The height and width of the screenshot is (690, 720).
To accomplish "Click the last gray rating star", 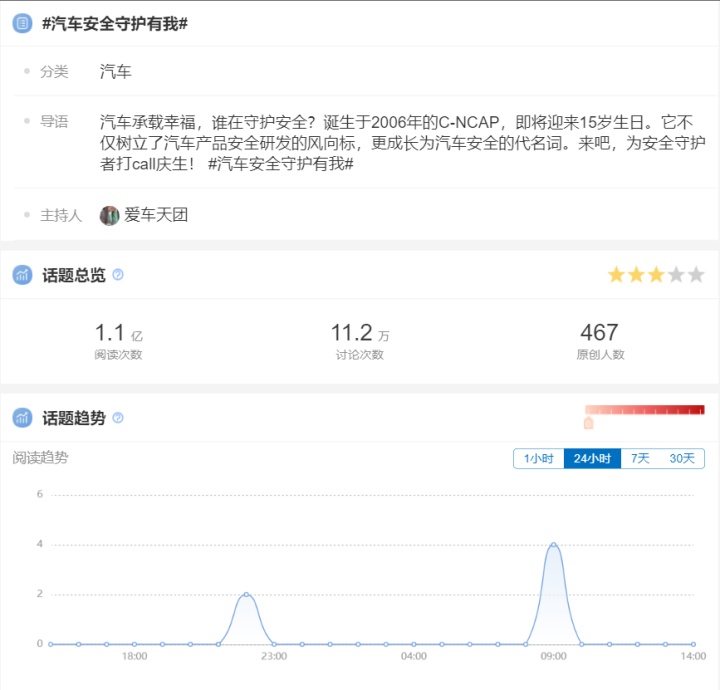I will (x=696, y=275).
